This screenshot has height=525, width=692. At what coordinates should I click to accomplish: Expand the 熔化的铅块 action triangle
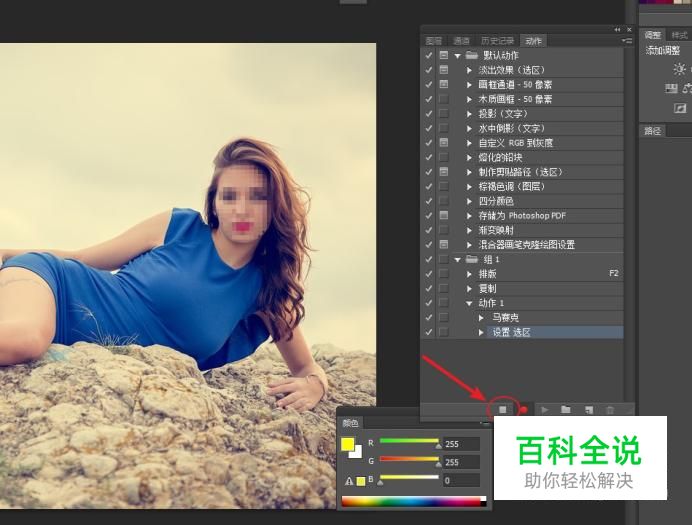[470, 158]
